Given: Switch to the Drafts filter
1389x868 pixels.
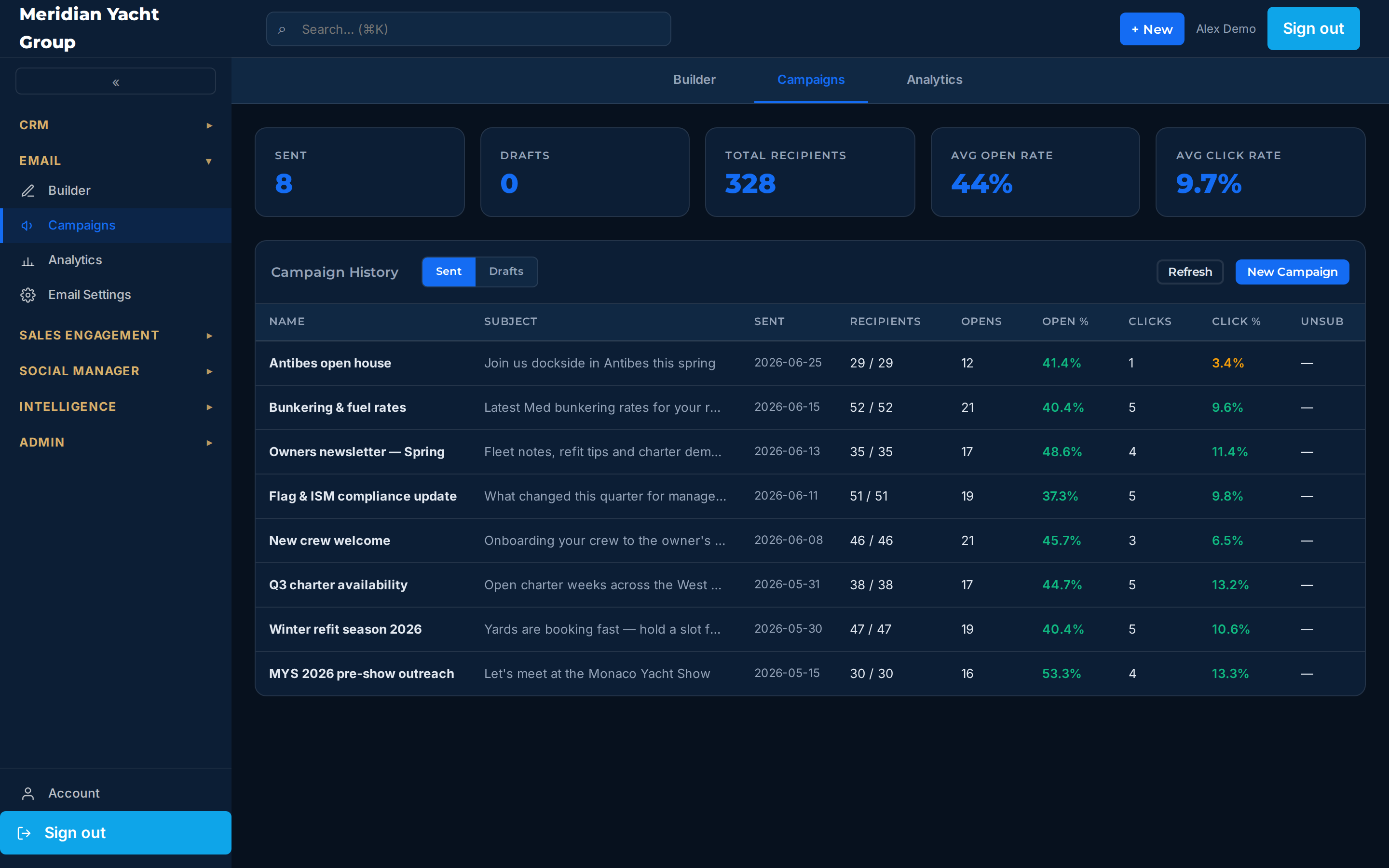Looking at the screenshot, I should click(505, 271).
